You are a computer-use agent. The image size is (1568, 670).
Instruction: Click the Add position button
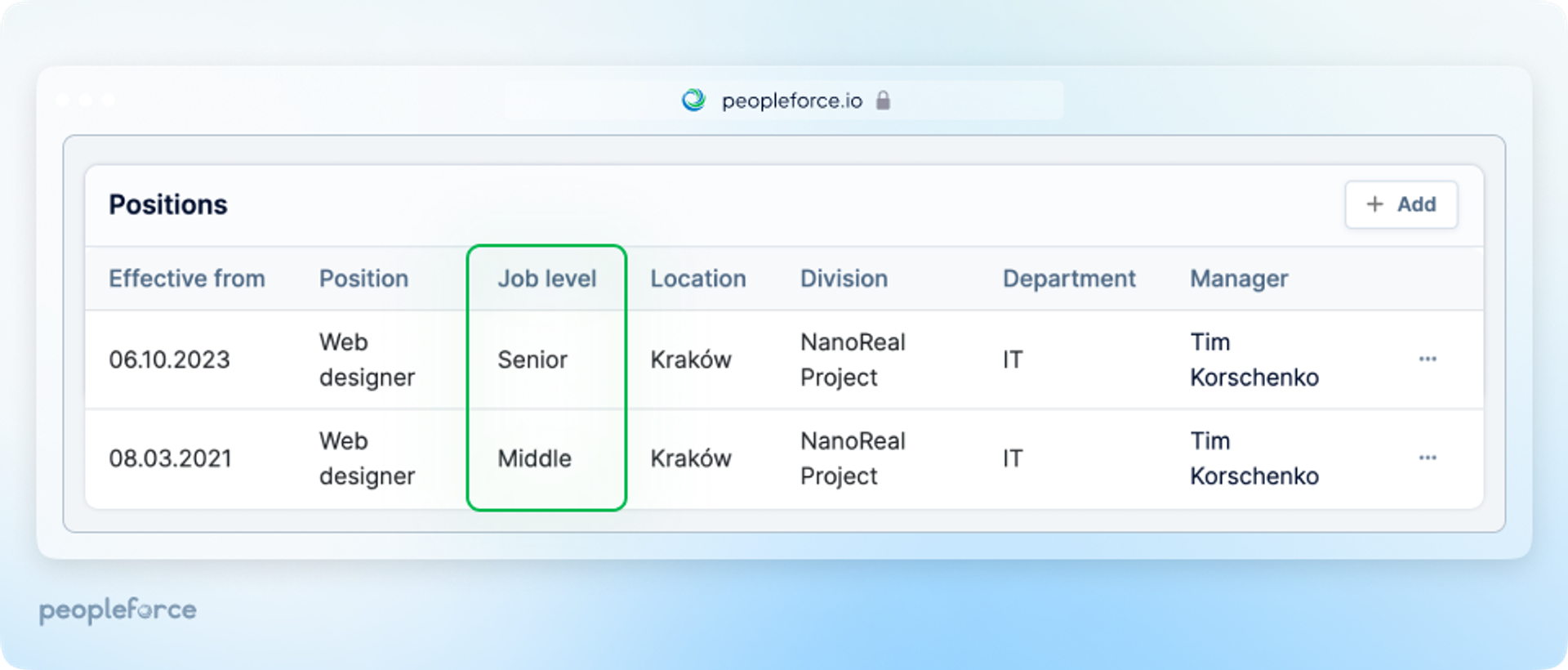click(x=1401, y=204)
